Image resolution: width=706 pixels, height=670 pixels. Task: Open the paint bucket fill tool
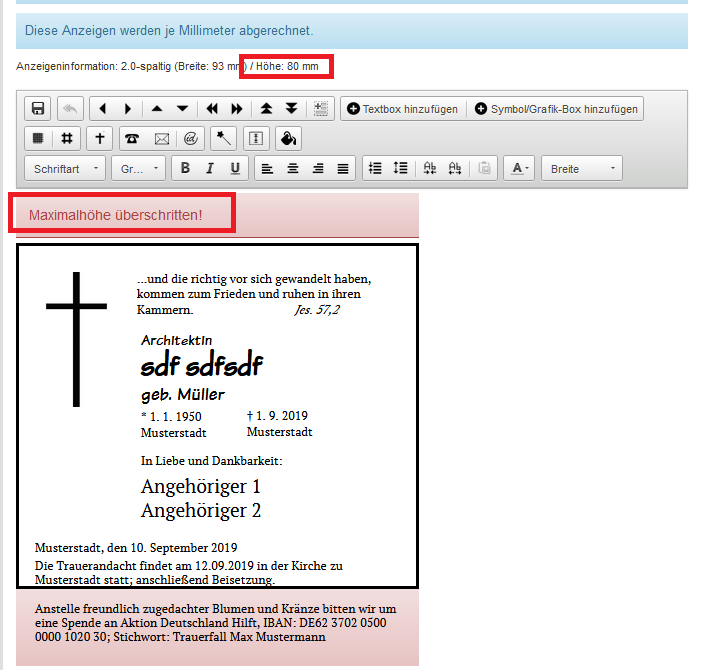[x=289, y=138]
